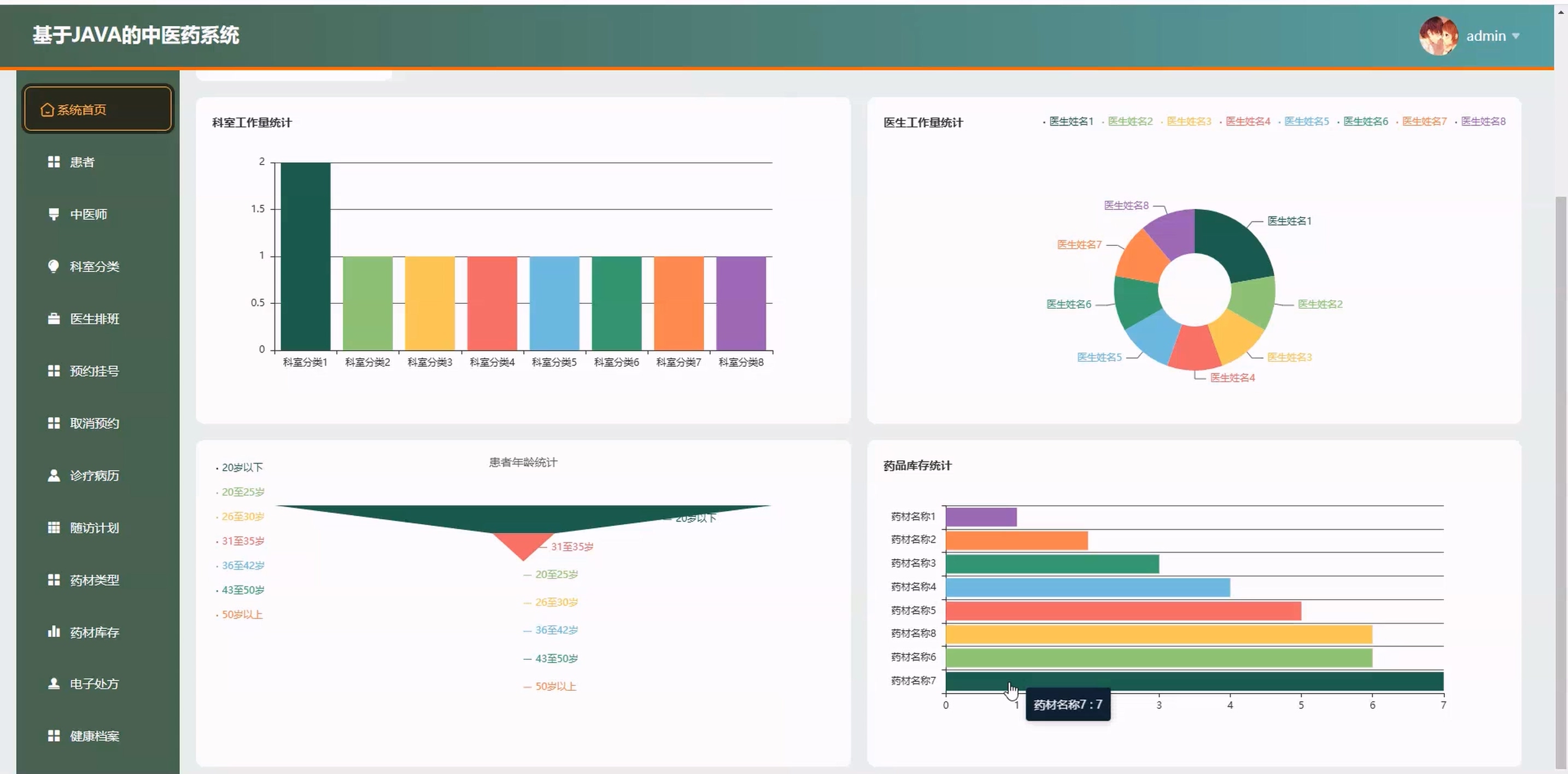Open the 健康档案 menu item
Viewport: 1568px width, 774px height.
click(93, 736)
